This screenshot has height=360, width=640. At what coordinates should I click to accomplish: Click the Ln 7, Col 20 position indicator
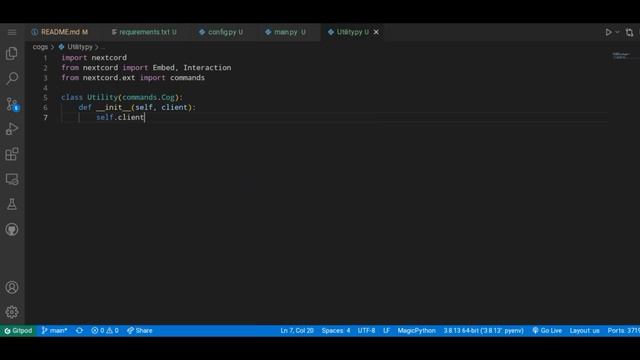point(297,331)
